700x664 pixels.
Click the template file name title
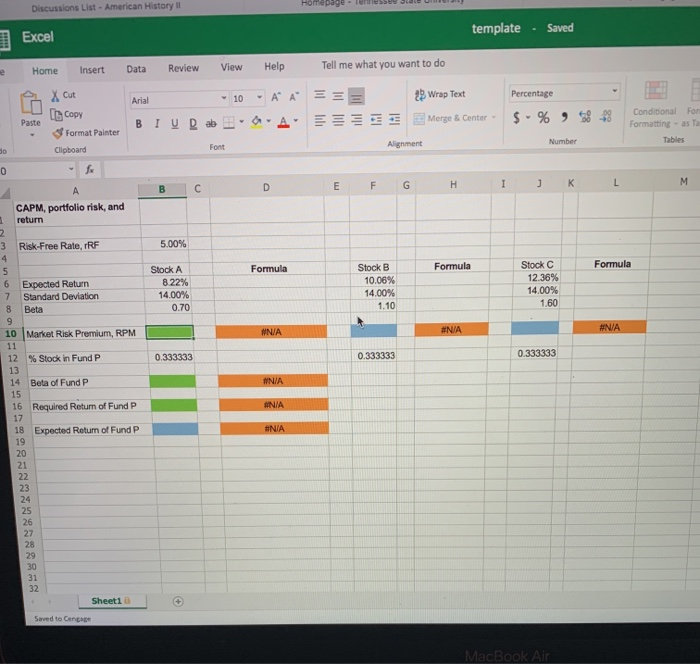[496, 28]
